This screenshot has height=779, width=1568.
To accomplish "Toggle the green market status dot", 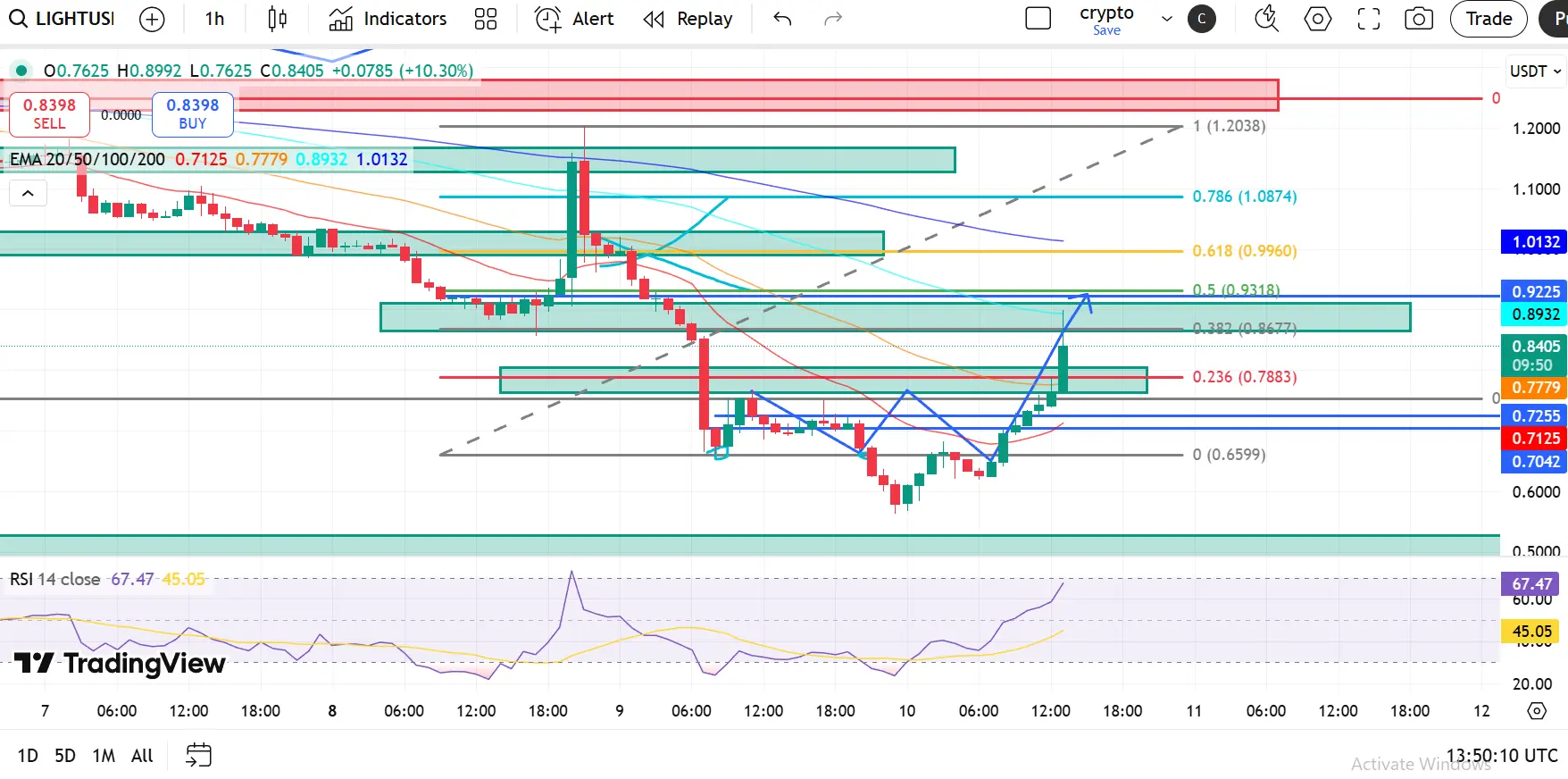I will point(21,71).
